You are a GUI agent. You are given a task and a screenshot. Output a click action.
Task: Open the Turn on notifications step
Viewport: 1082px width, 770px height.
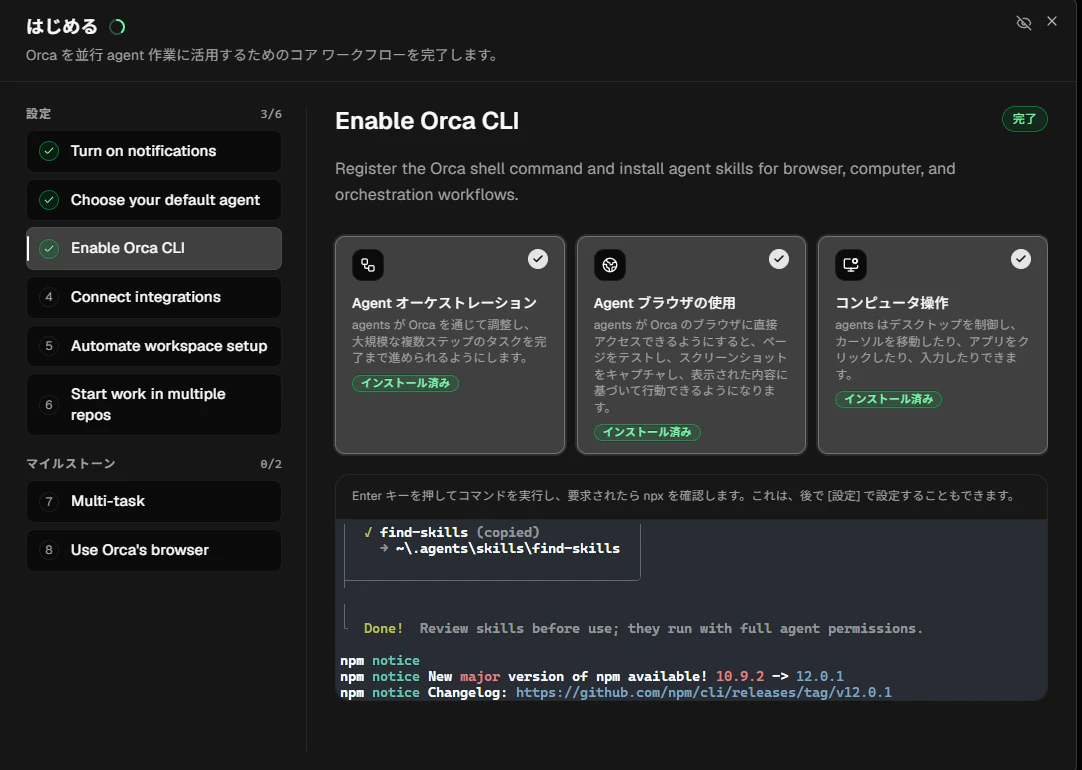[x=154, y=151]
